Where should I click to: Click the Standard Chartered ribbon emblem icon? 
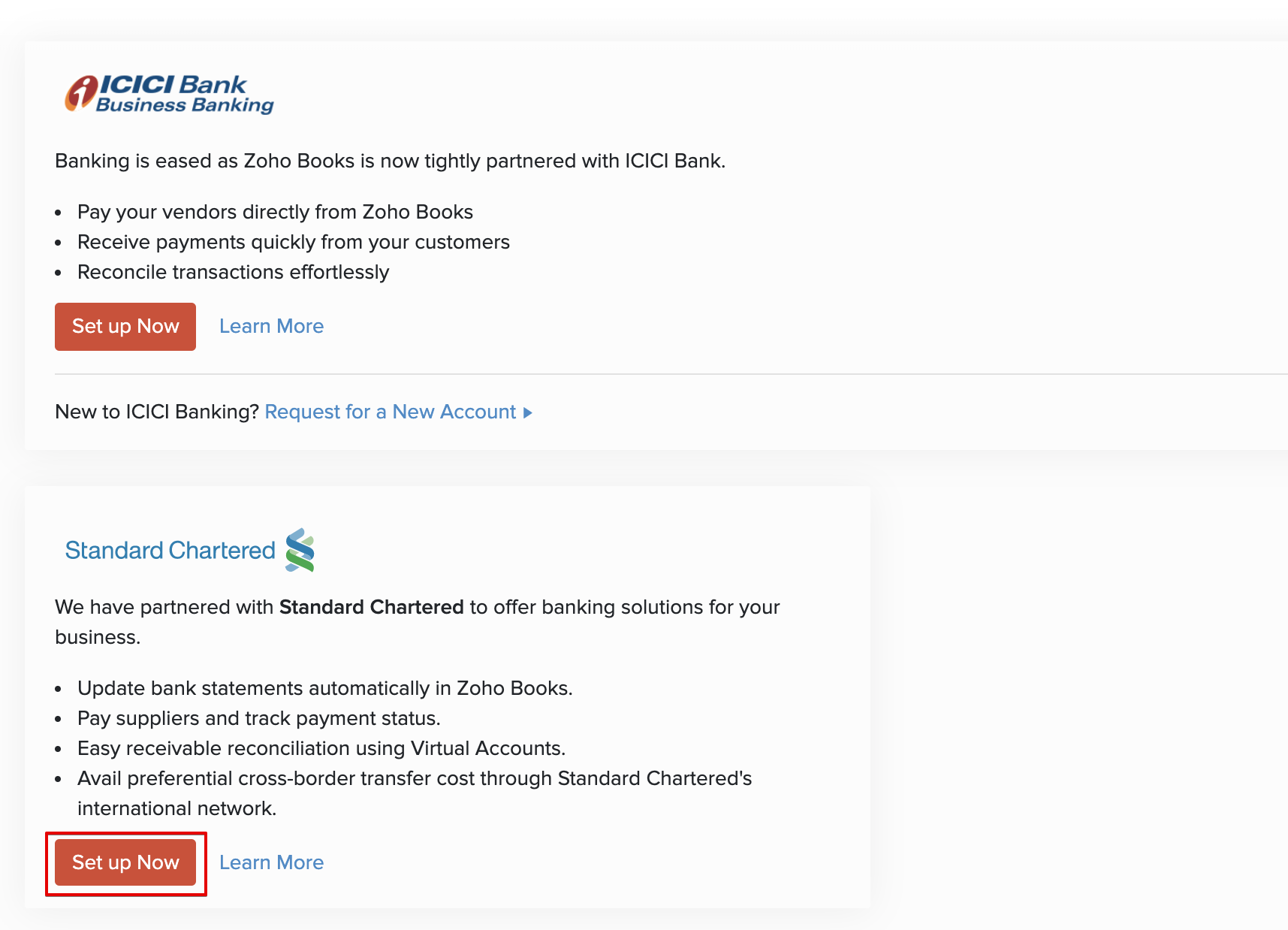click(300, 550)
